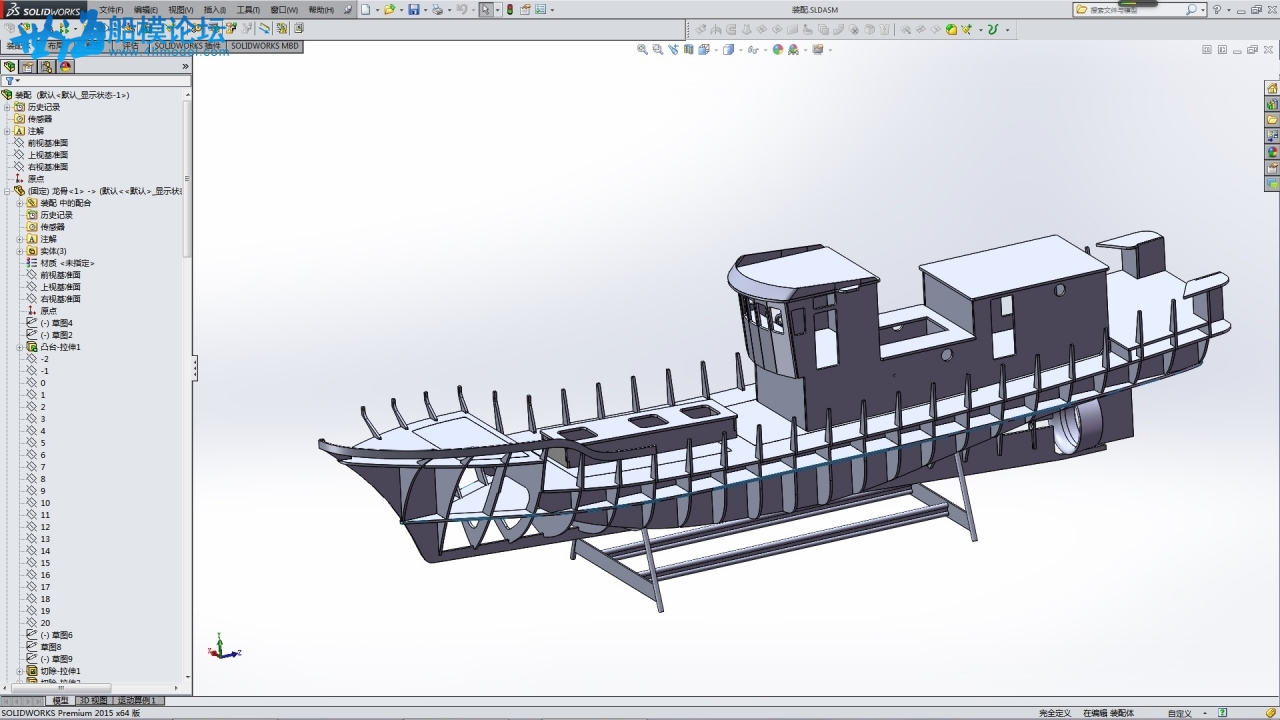The height and width of the screenshot is (720, 1280).
Task: Open the PropertyManager tab icon
Action: tap(28, 67)
